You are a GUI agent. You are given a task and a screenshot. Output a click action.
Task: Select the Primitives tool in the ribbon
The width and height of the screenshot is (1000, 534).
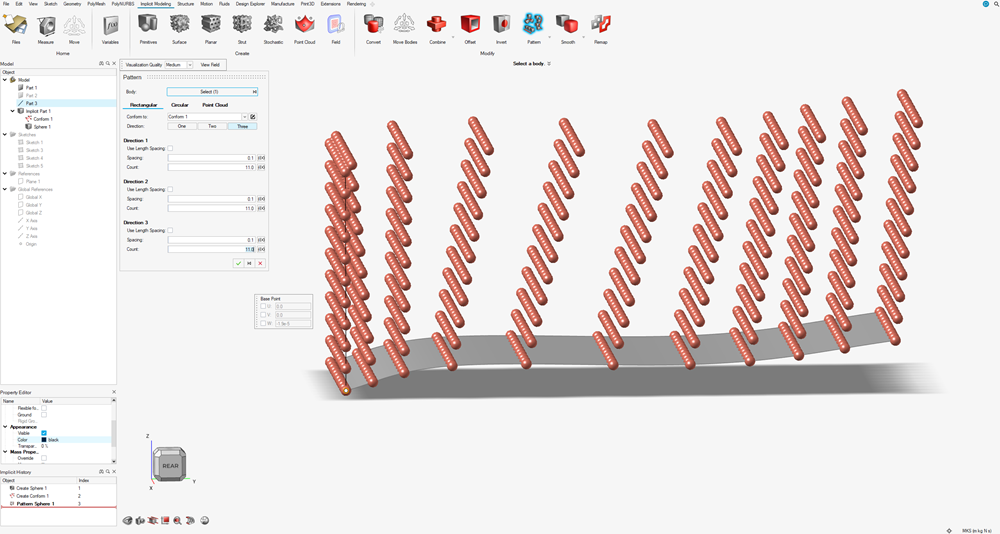148,26
